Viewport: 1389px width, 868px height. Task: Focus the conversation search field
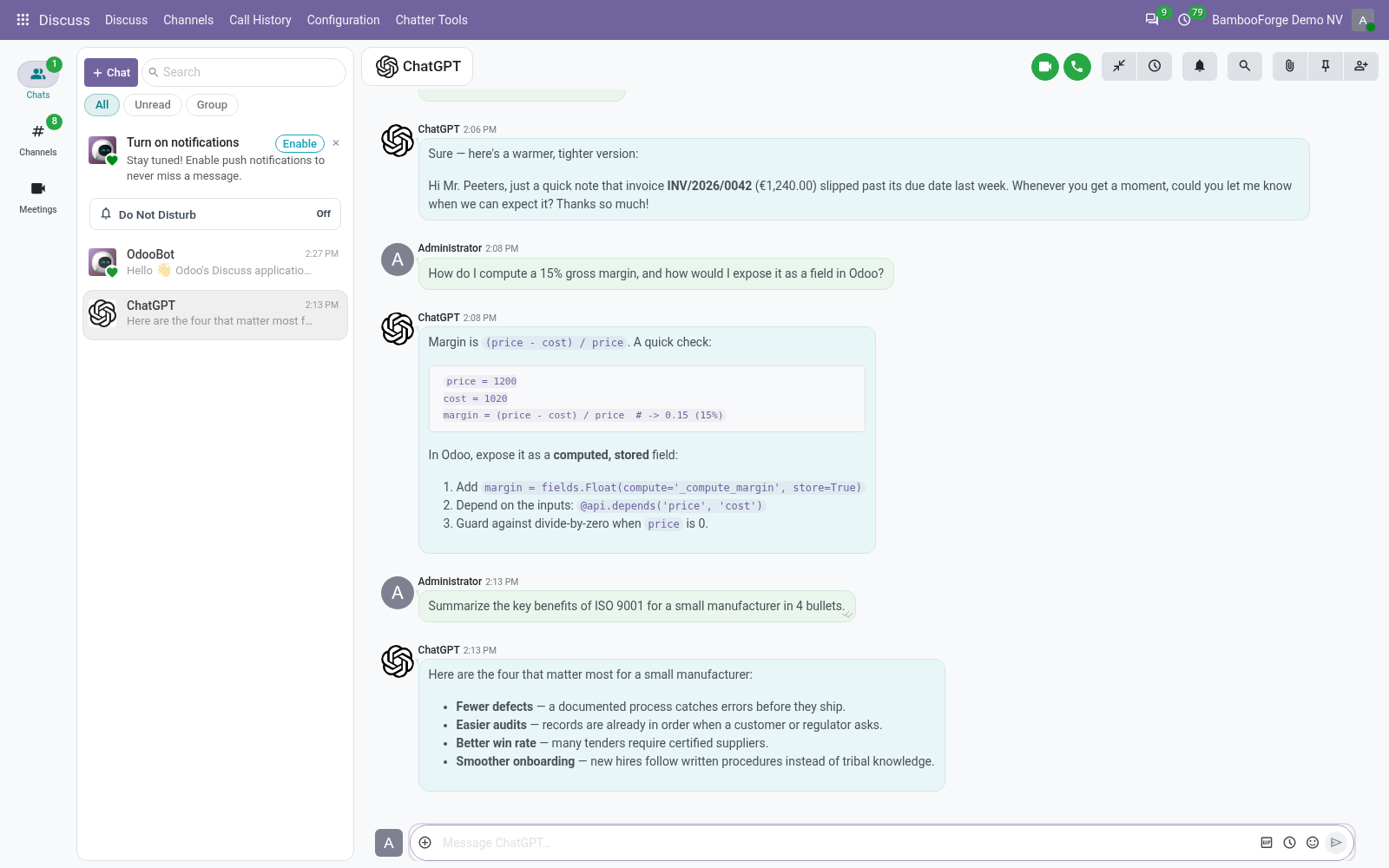(x=244, y=72)
